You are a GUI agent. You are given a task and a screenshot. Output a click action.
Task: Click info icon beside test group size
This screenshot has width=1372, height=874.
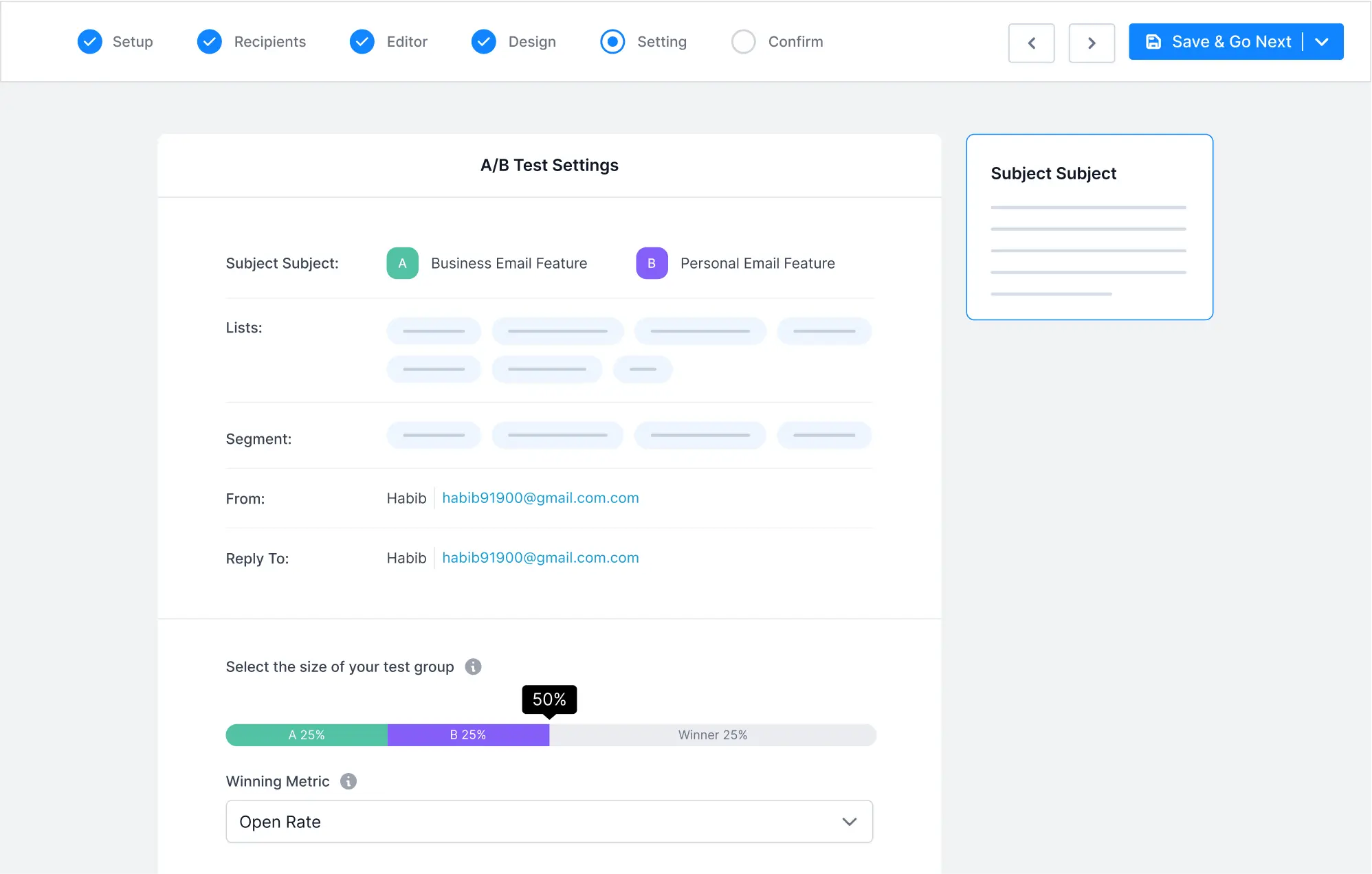click(473, 666)
